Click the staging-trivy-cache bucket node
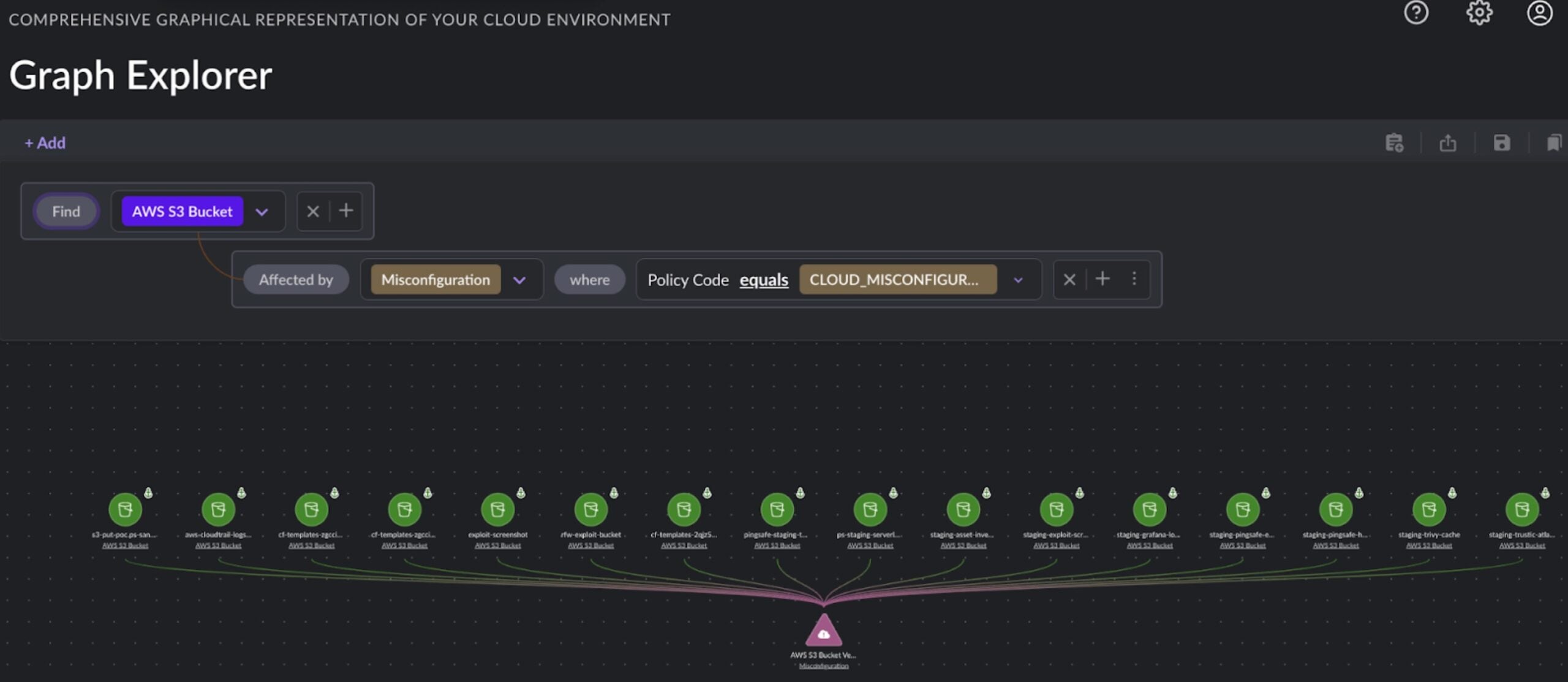Screen dimensions: 1568x682 click(1428, 509)
